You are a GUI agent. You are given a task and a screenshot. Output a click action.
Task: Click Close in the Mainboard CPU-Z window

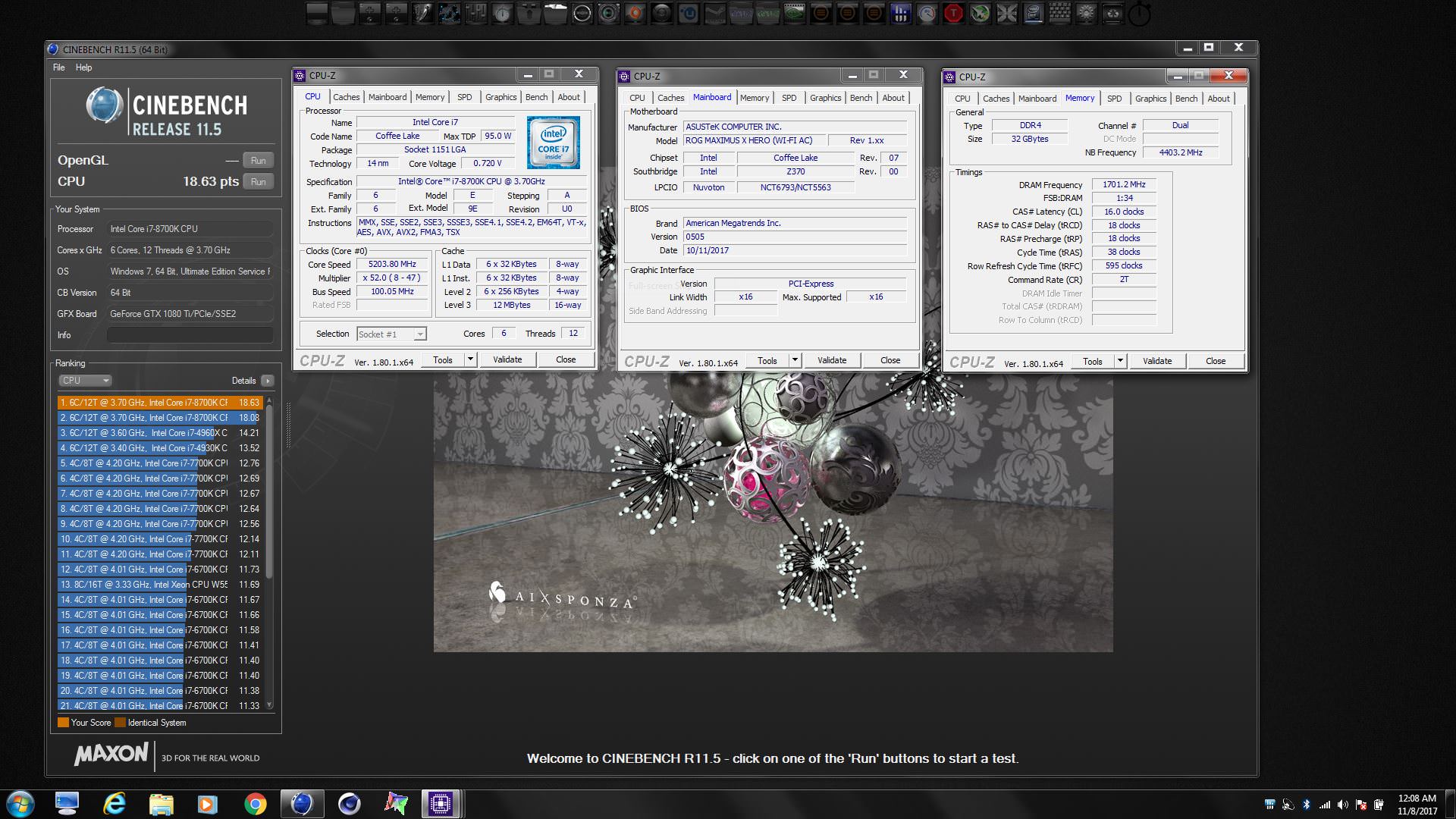point(890,360)
